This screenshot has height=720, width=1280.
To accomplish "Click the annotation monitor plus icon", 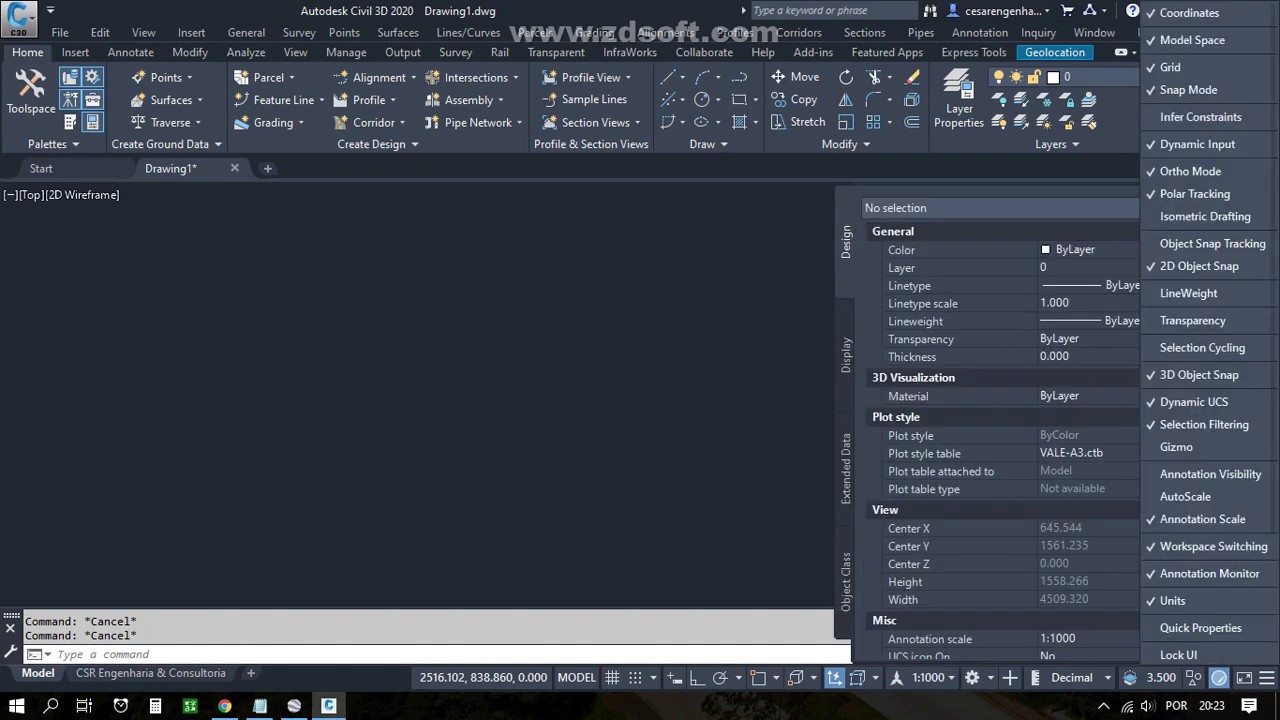I will coord(1010,677).
